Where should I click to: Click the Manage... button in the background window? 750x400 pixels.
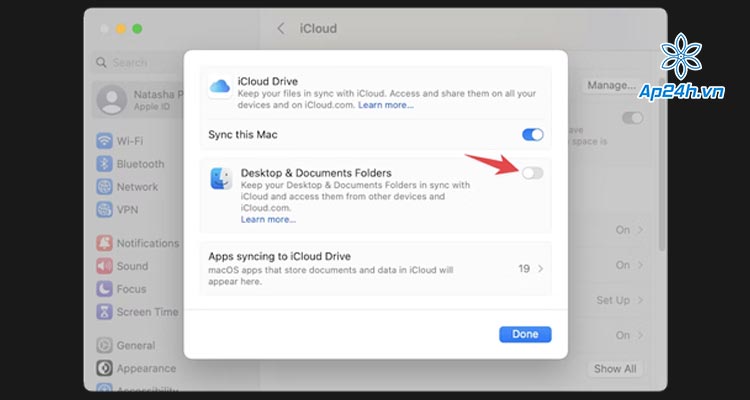(611, 86)
